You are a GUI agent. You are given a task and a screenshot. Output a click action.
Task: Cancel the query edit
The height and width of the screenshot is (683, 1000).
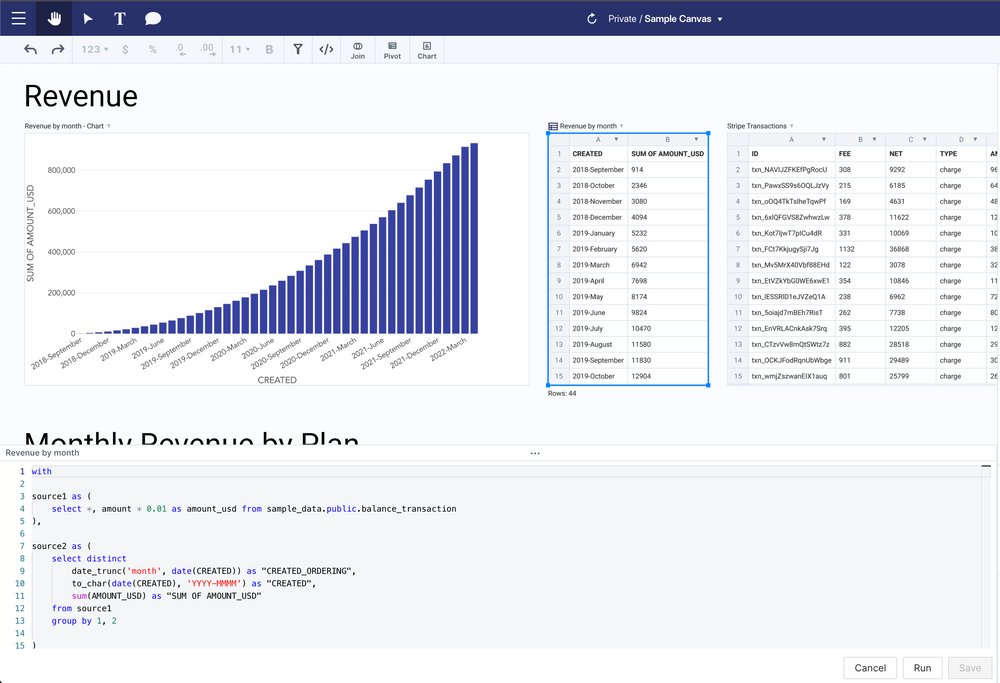click(x=870, y=668)
